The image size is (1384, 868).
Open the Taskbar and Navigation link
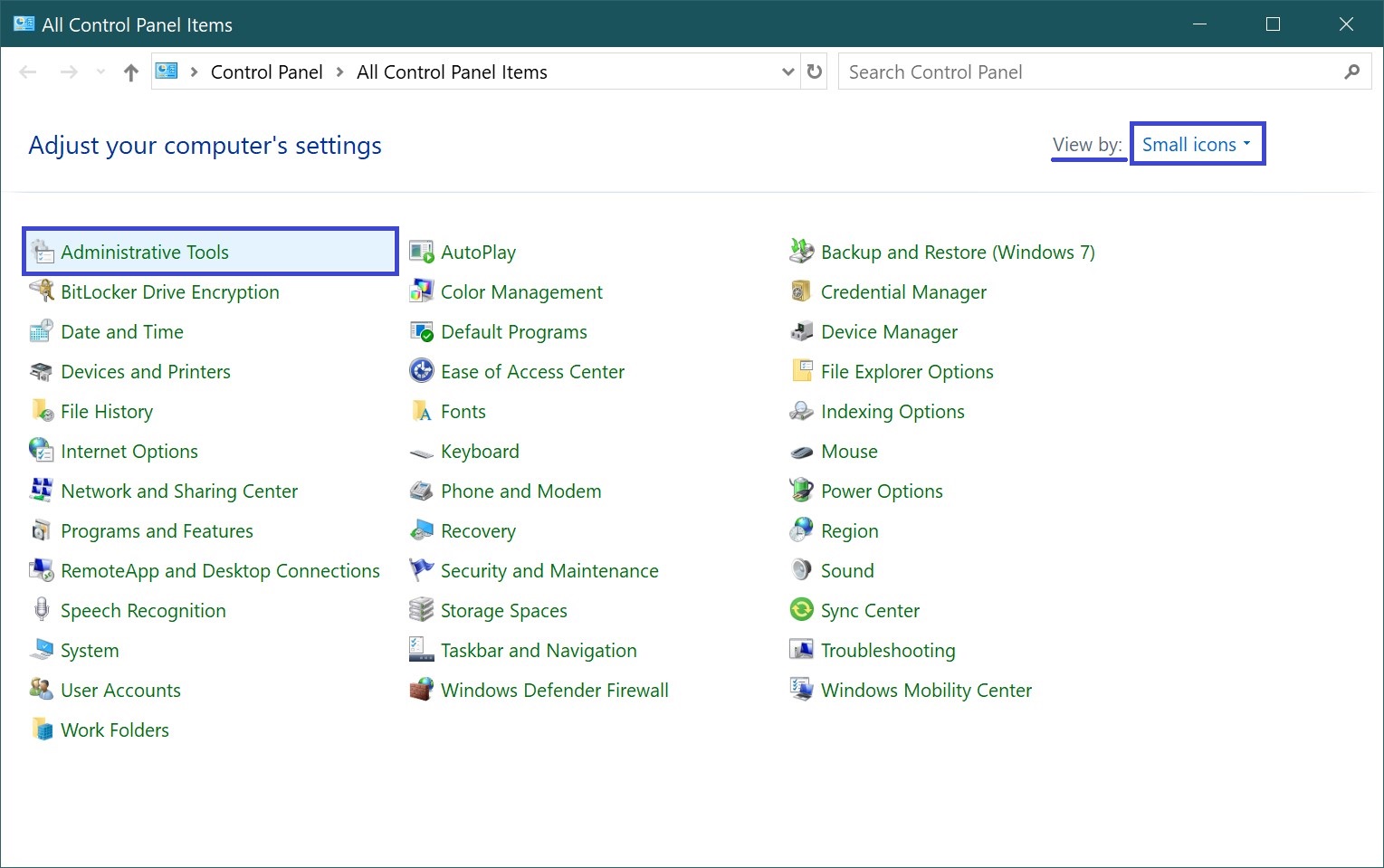tap(539, 651)
